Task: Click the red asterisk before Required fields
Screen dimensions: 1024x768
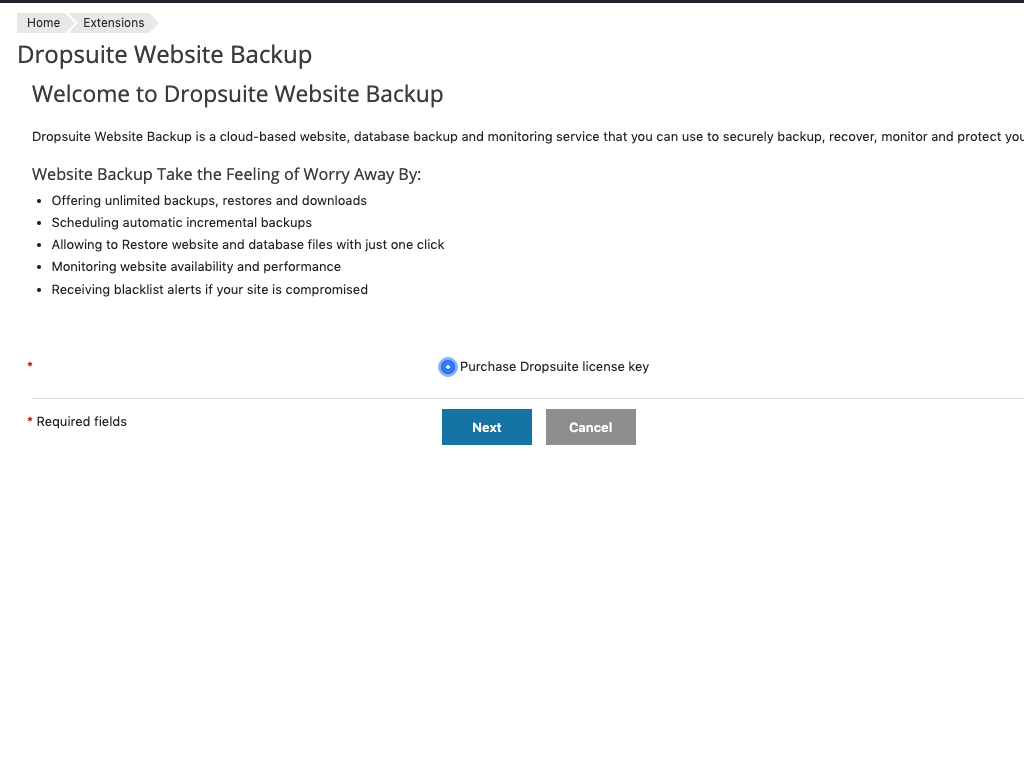Action: click(29, 421)
